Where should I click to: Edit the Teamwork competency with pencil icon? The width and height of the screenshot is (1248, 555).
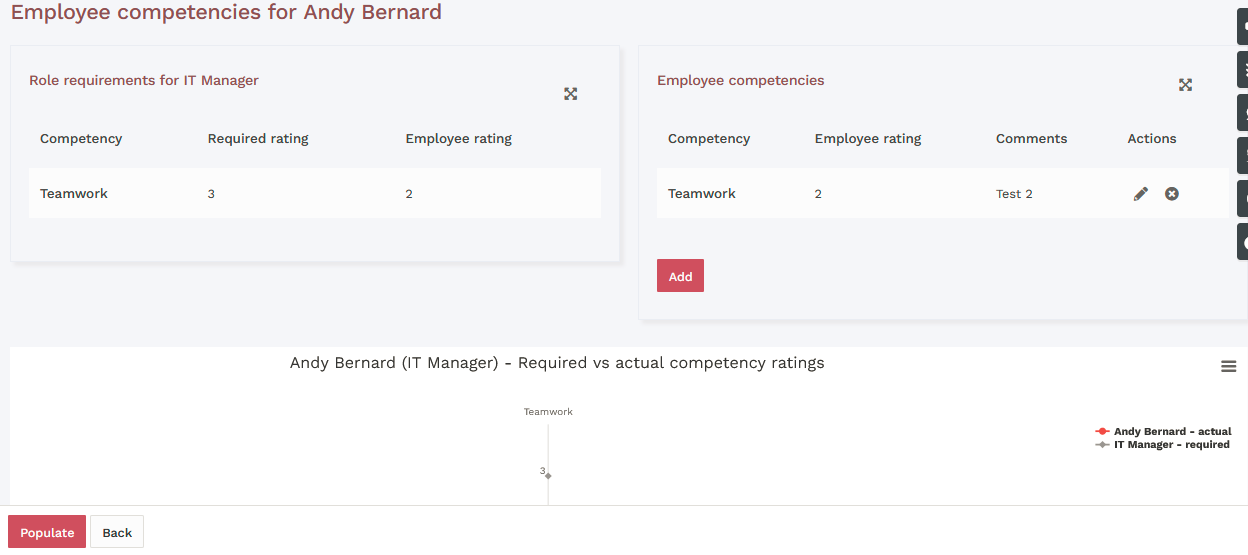pyautogui.click(x=1141, y=194)
